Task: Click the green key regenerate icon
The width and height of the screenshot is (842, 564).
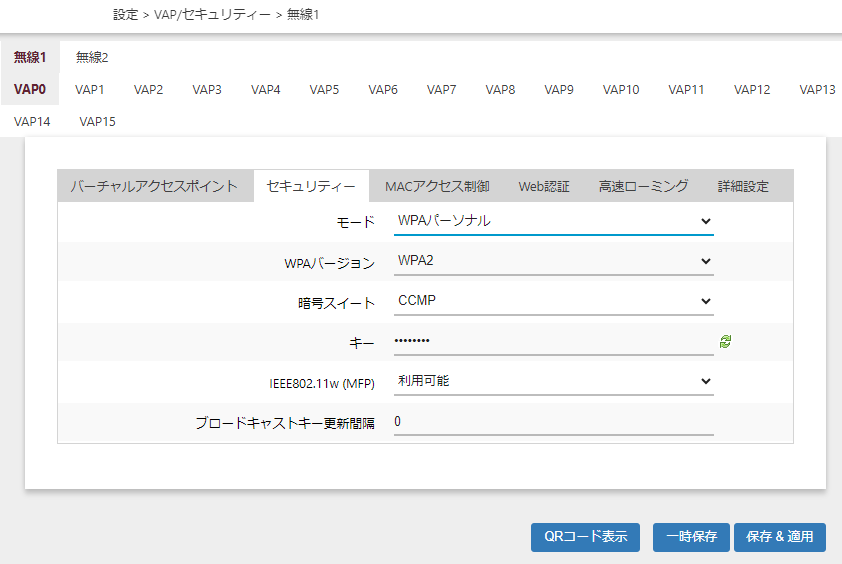Action: coord(725,342)
